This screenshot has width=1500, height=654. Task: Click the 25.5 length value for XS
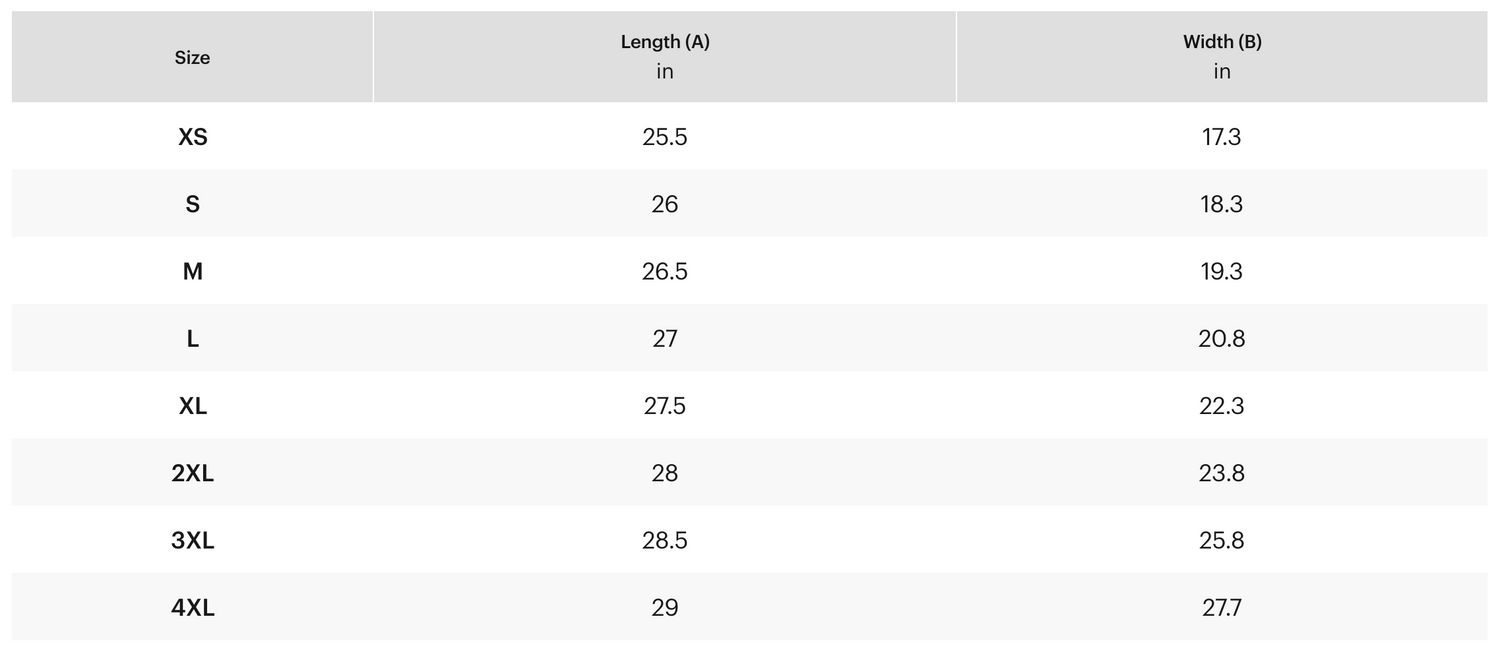(665, 137)
